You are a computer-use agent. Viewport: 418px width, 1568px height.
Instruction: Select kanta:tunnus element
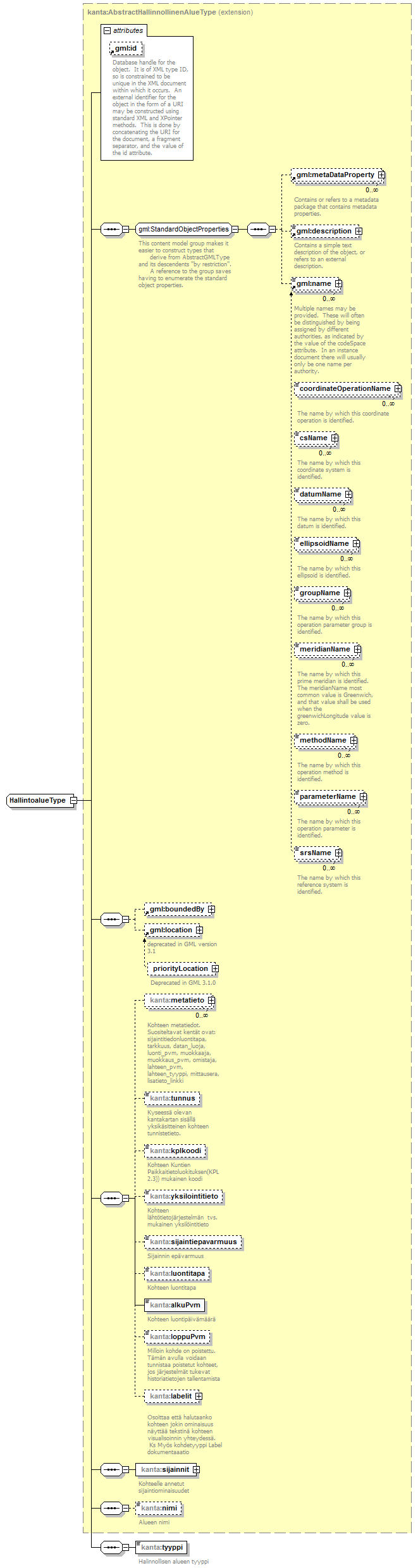(x=173, y=1098)
